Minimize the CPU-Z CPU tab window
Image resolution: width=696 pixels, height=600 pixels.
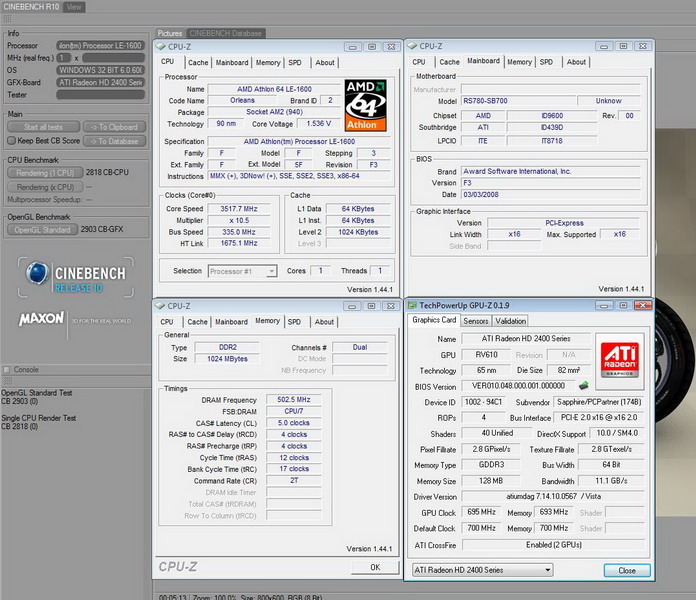pyautogui.click(x=352, y=47)
